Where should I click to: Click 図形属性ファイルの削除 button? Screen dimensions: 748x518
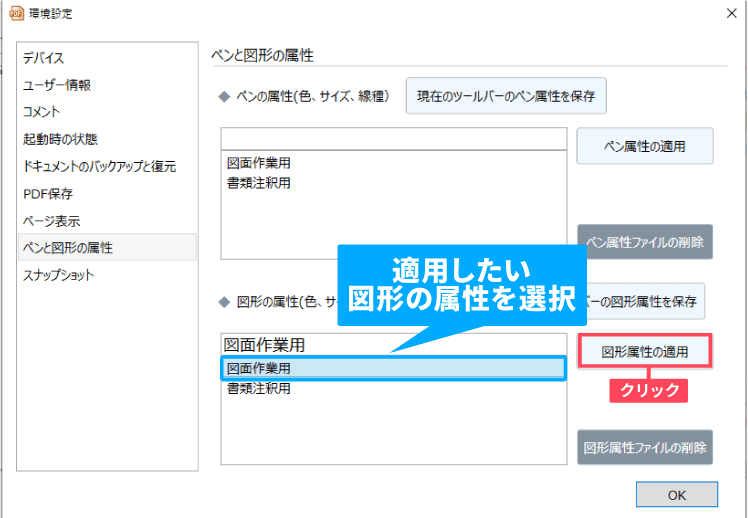click(645, 447)
